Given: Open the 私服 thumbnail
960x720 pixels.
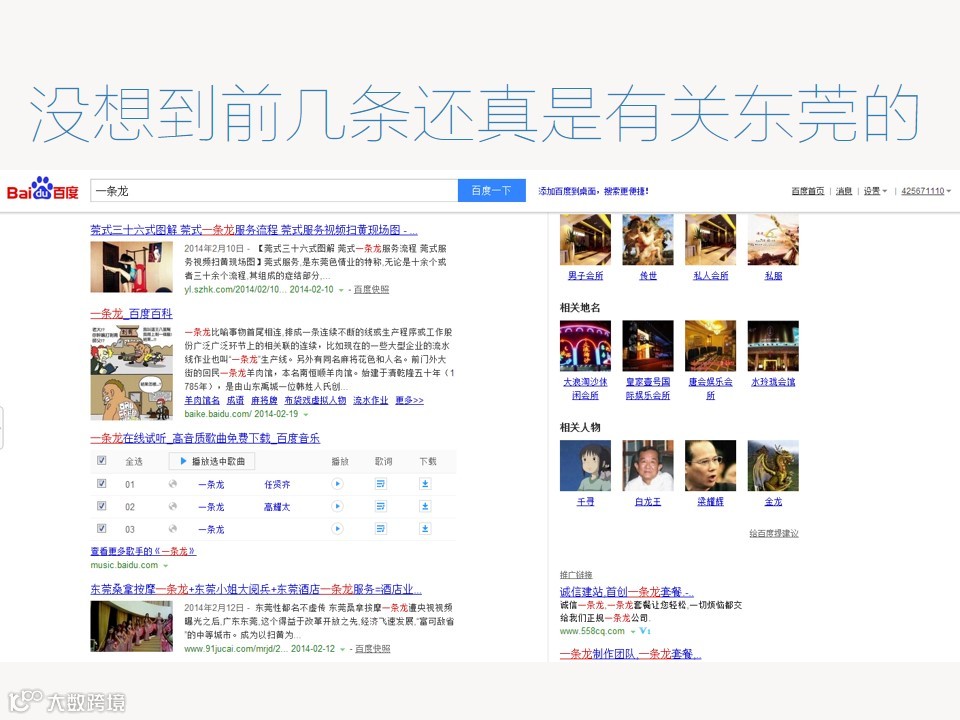Looking at the screenshot, I should tap(773, 239).
